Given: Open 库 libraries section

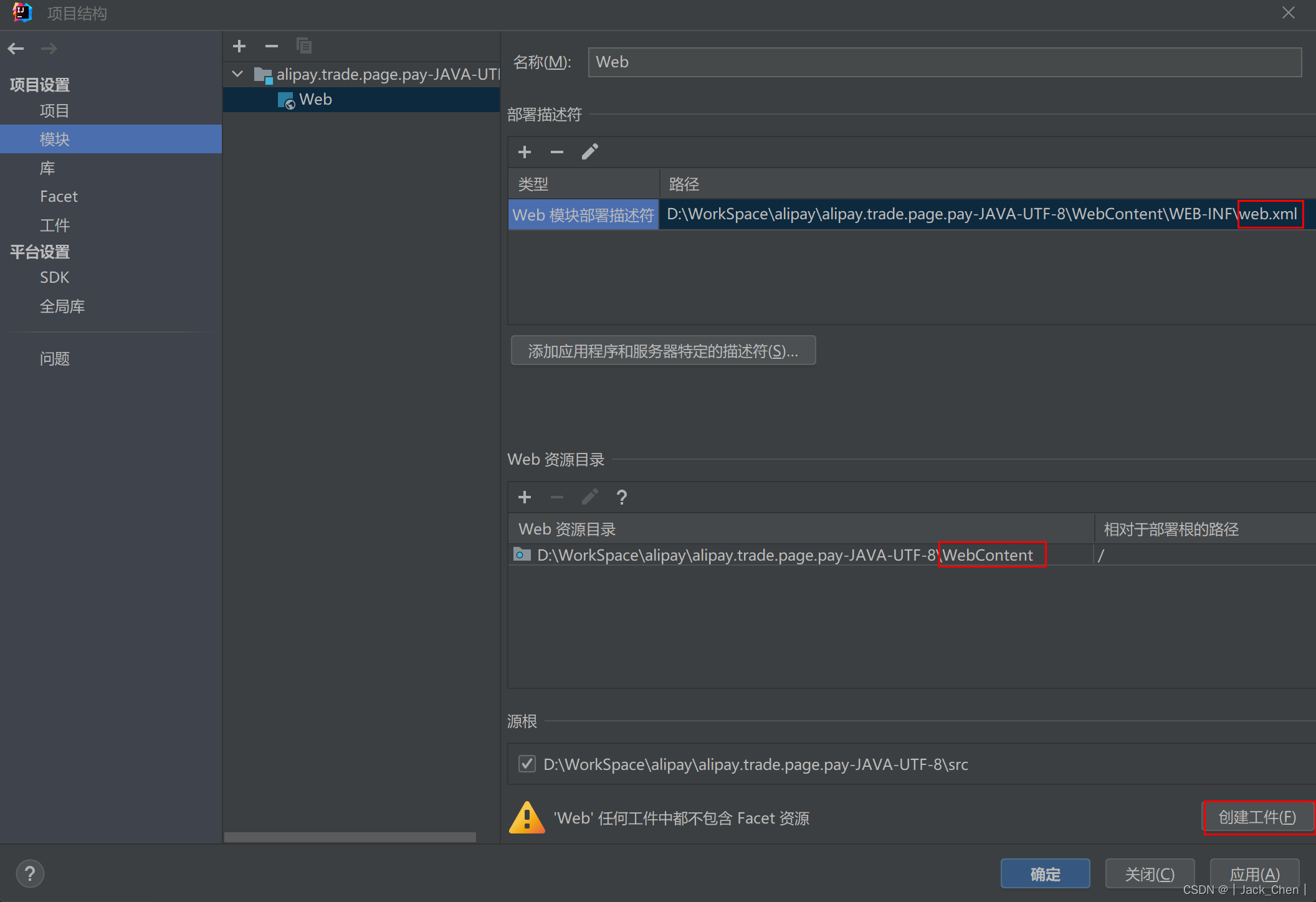Looking at the screenshot, I should click(x=47, y=168).
